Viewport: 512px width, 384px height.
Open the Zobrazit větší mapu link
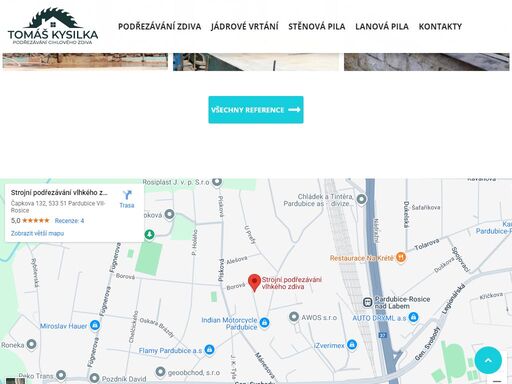37,233
